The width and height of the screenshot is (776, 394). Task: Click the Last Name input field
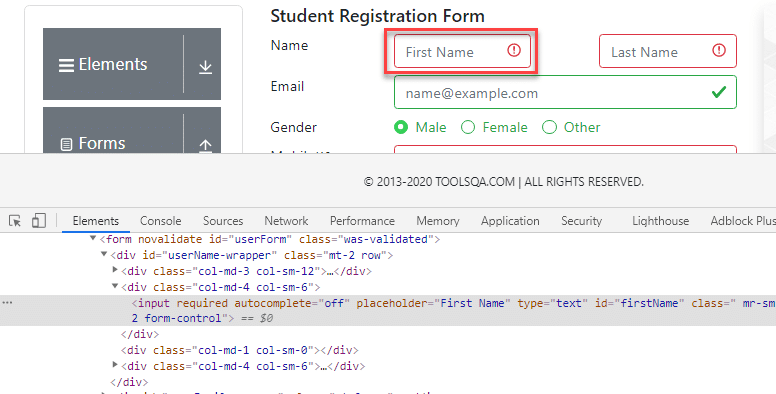[x=668, y=51]
